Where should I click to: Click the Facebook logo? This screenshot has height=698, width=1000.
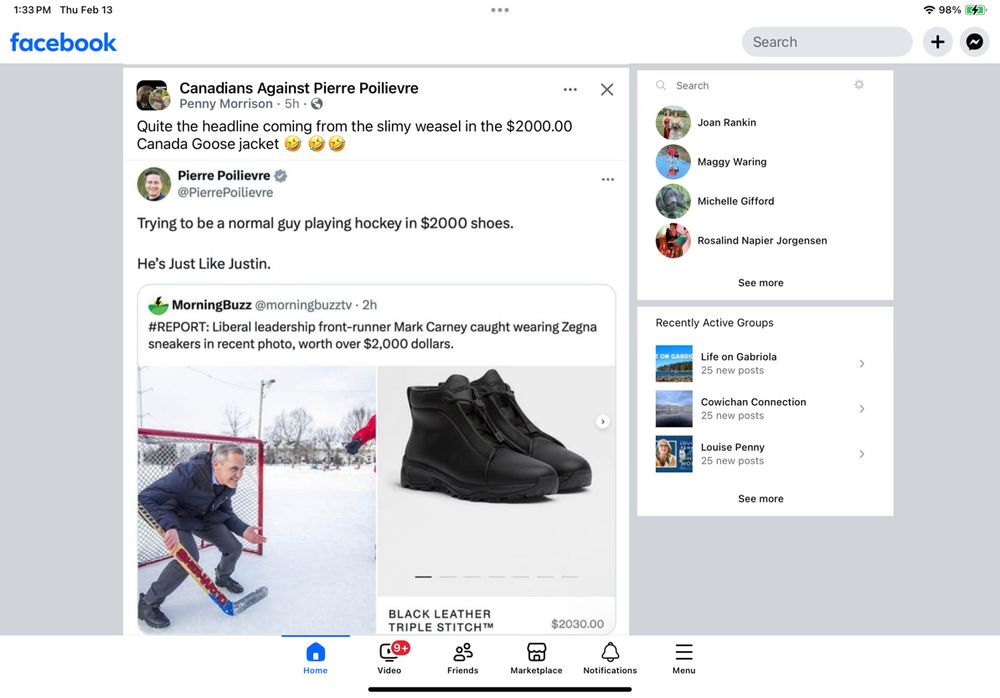pos(63,42)
